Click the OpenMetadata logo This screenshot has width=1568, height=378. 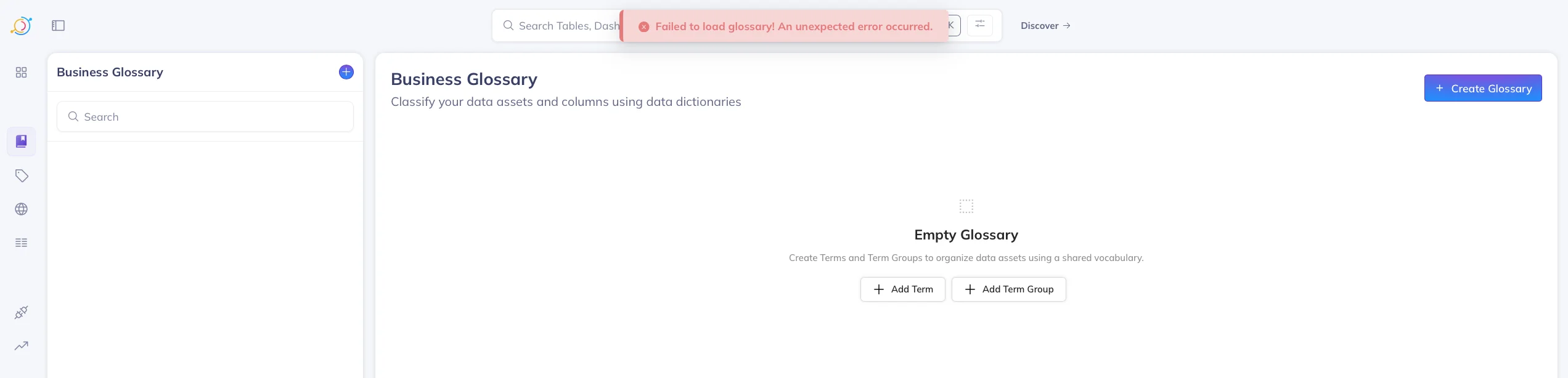(21, 25)
